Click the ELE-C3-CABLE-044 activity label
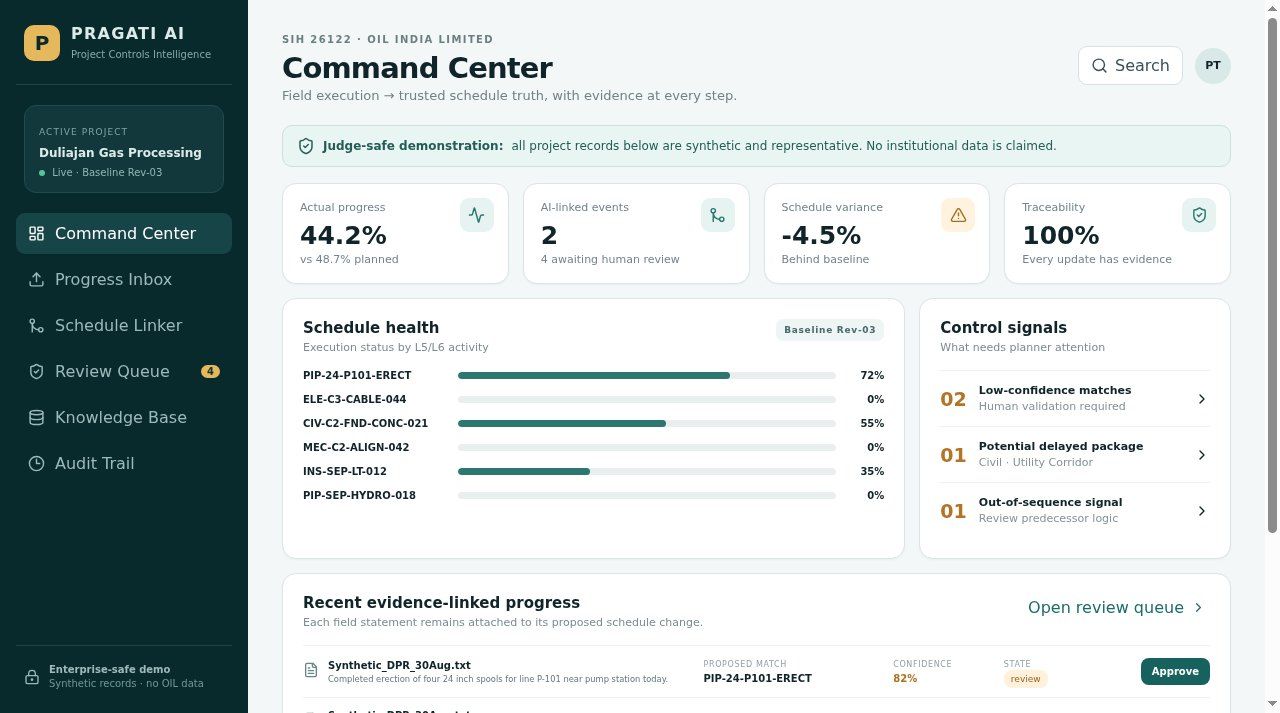Screen dimensions: 1280x713 point(354,400)
